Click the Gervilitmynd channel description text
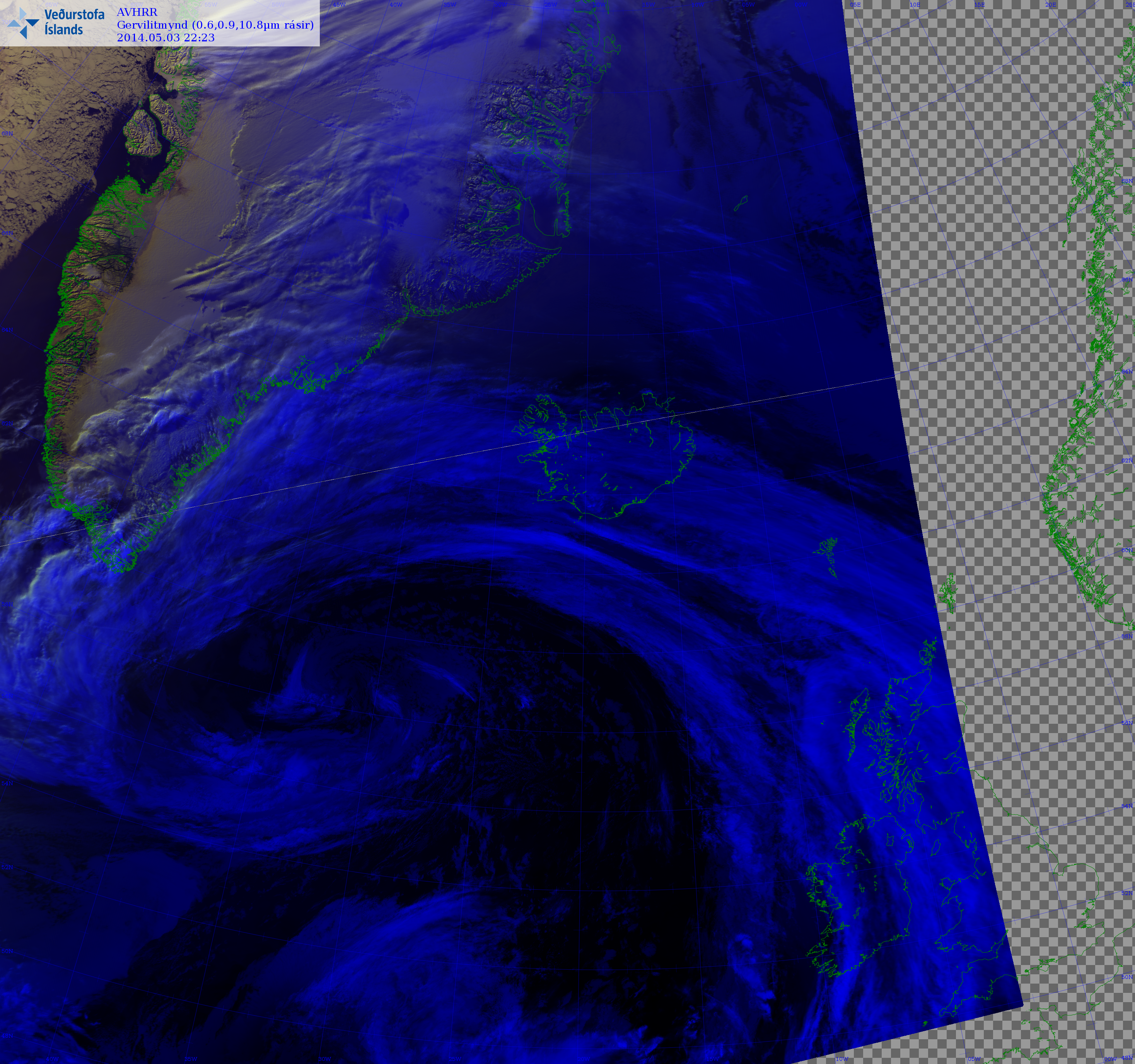 tap(215, 24)
